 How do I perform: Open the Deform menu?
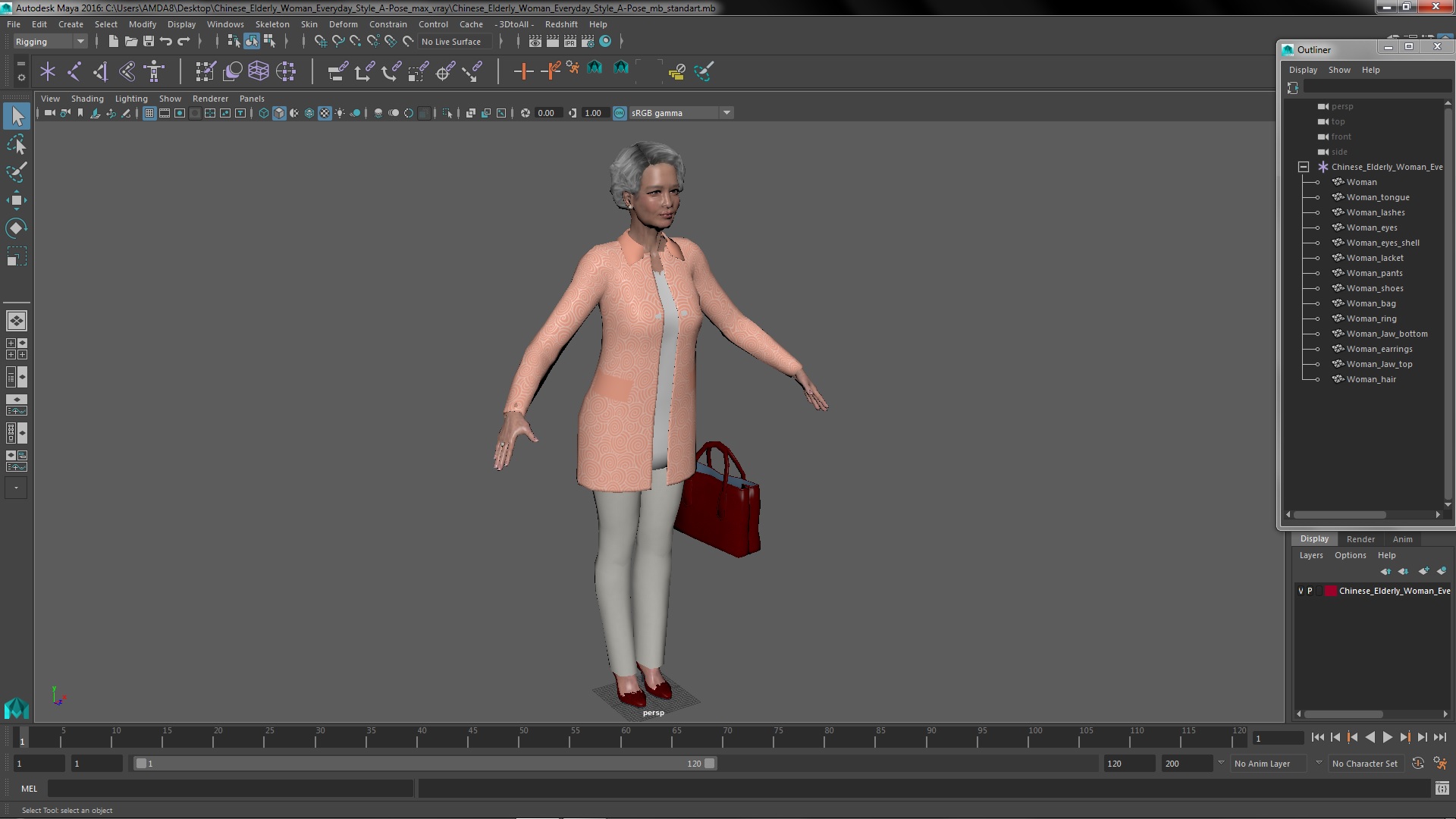[x=344, y=24]
